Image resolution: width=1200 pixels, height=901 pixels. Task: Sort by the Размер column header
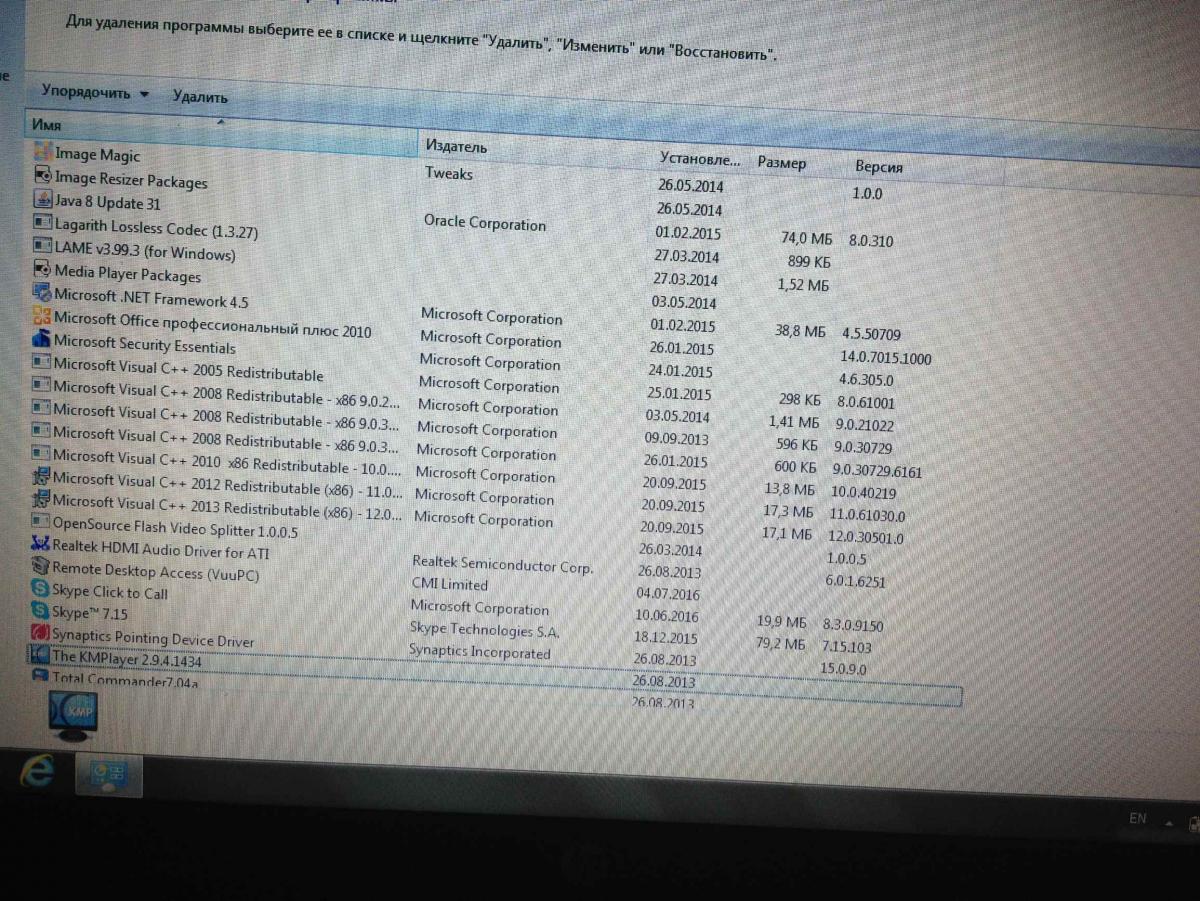782,163
